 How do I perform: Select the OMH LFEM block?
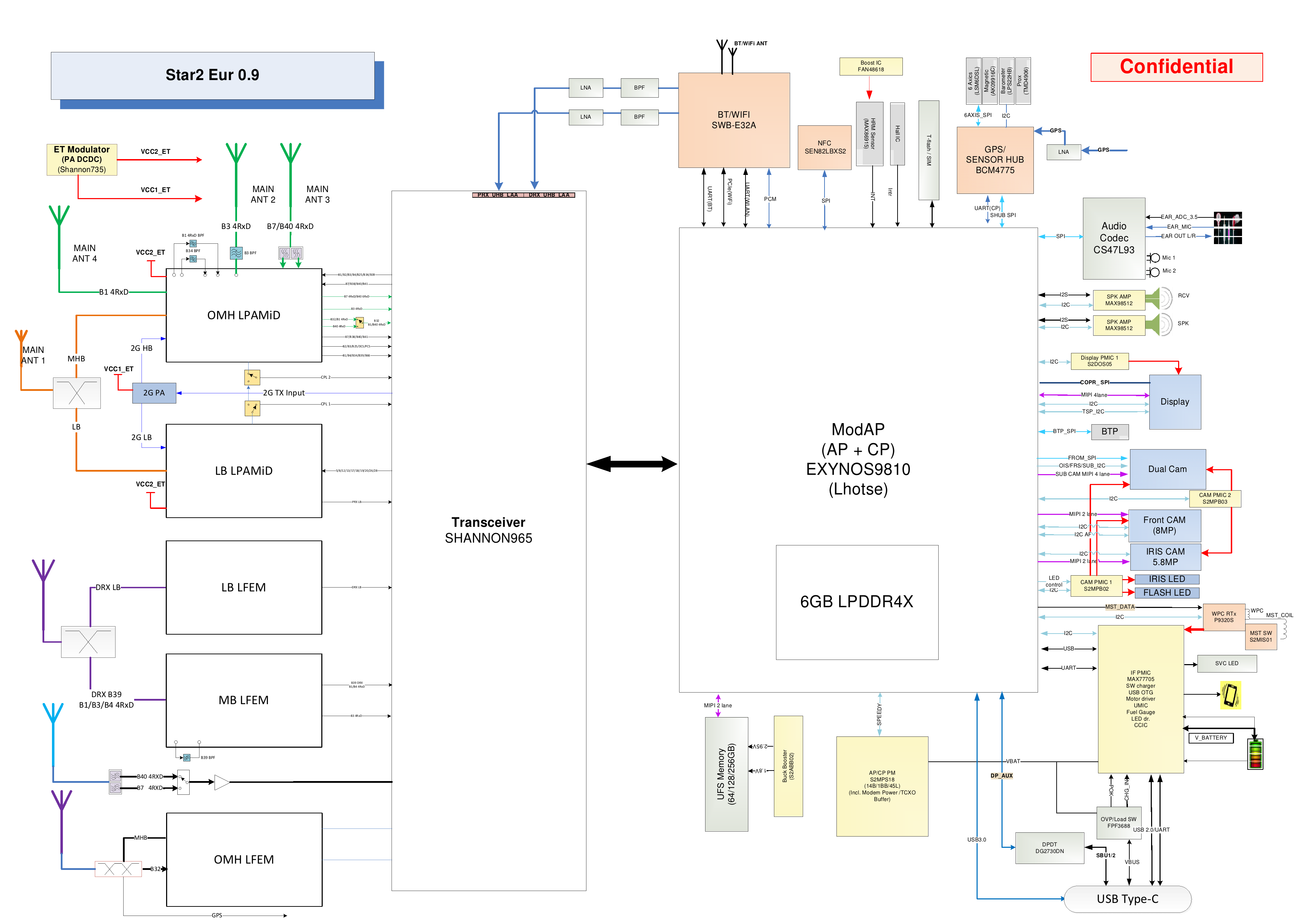click(x=244, y=860)
